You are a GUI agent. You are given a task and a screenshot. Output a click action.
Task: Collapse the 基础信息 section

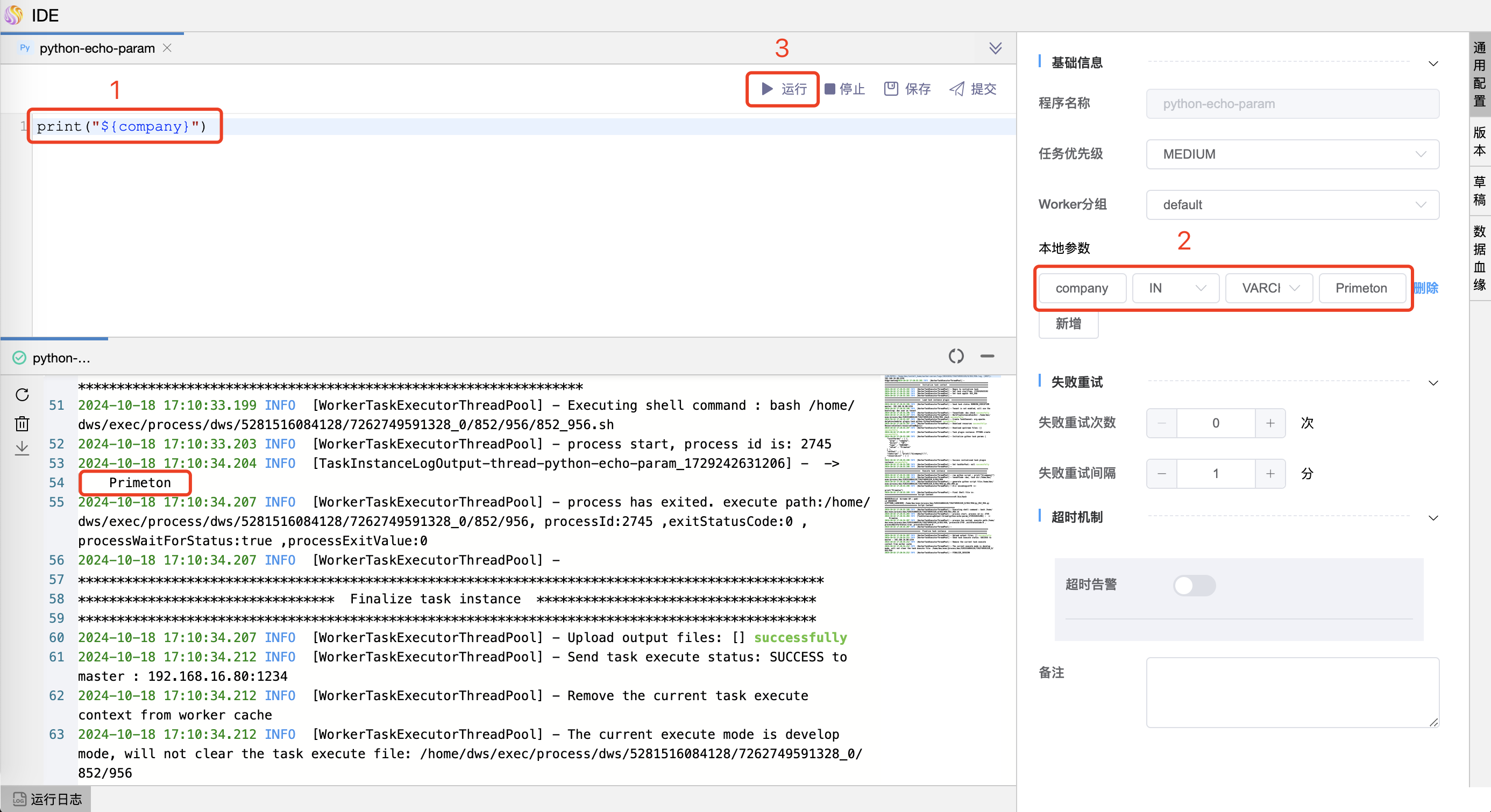[x=1433, y=63]
